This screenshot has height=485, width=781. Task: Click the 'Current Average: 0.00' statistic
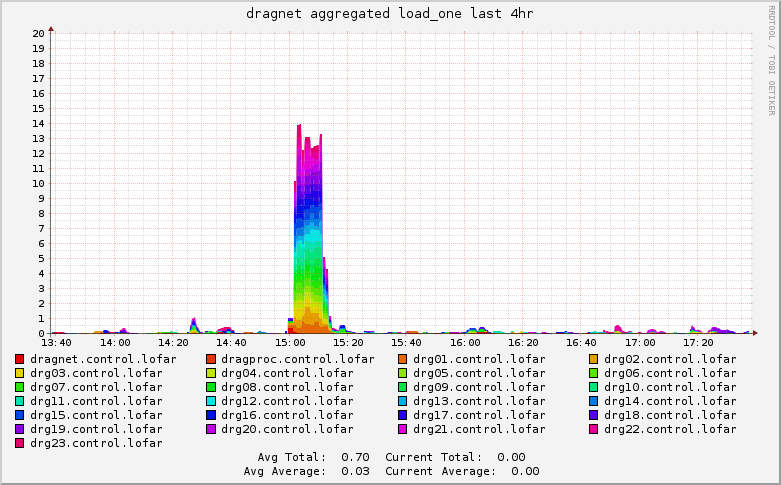click(462, 471)
